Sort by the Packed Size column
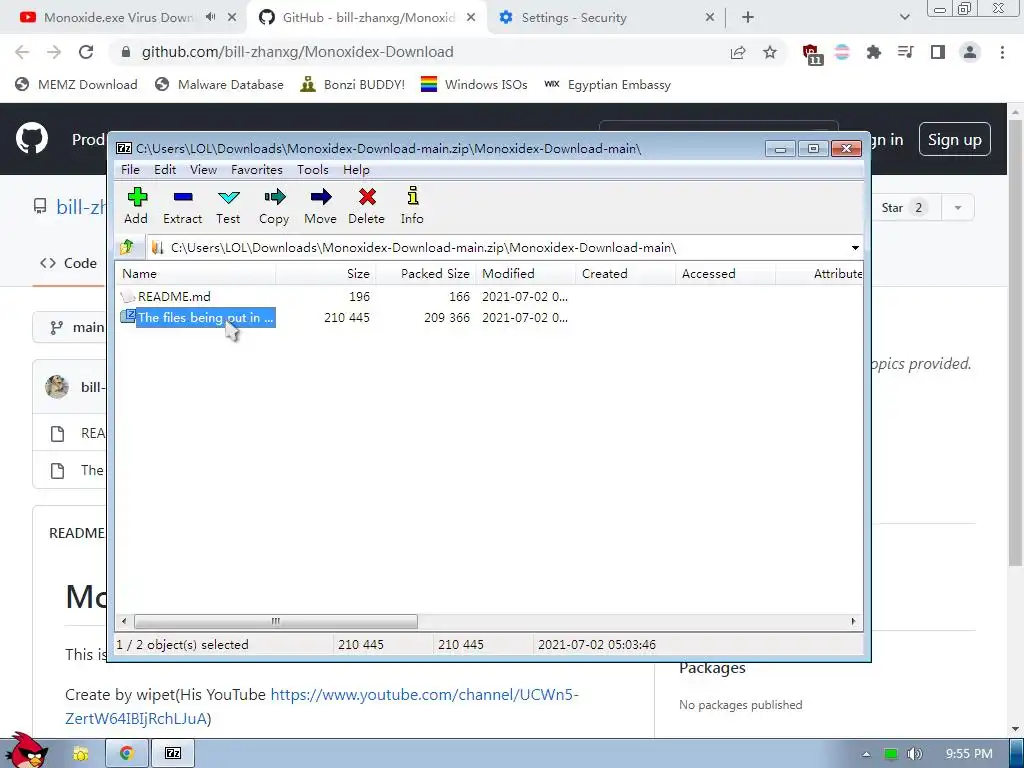The height and width of the screenshot is (768, 1024). [x=426, y=274]
